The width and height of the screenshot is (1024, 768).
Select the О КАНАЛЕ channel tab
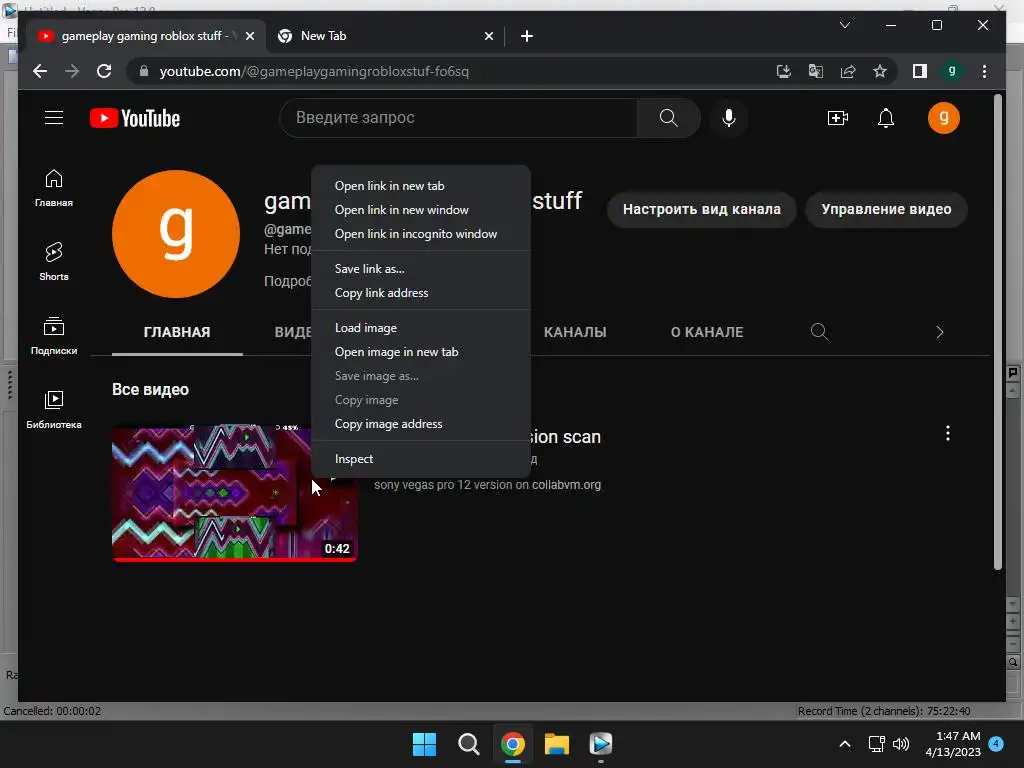(x=707, y=332)
